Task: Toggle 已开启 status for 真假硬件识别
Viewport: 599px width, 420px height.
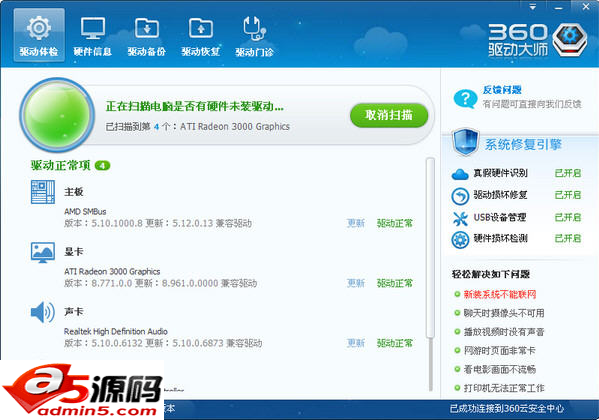Action: [x=568, y=173]
